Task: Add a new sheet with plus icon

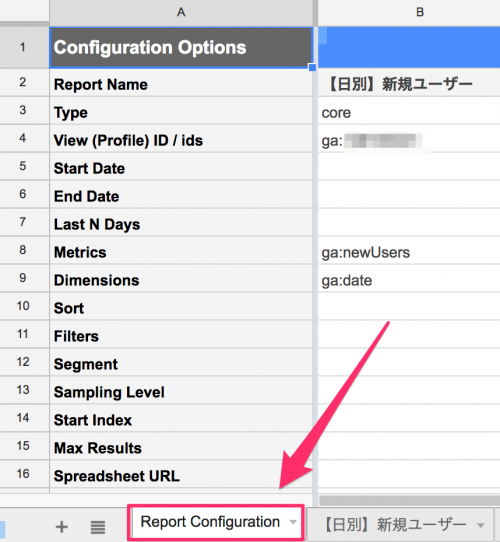Action: [62, 527]
